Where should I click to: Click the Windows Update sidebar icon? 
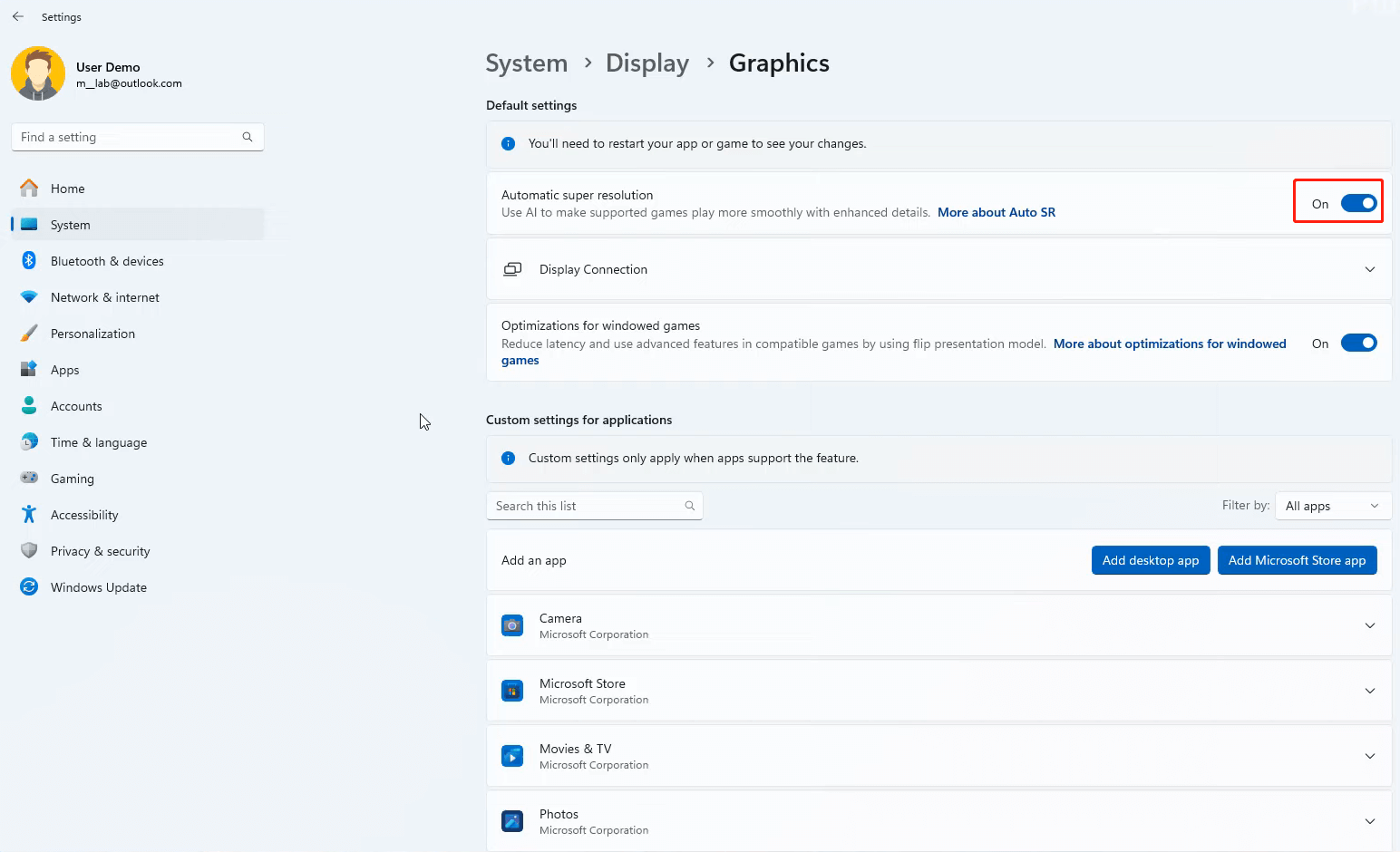pos(29,587)
